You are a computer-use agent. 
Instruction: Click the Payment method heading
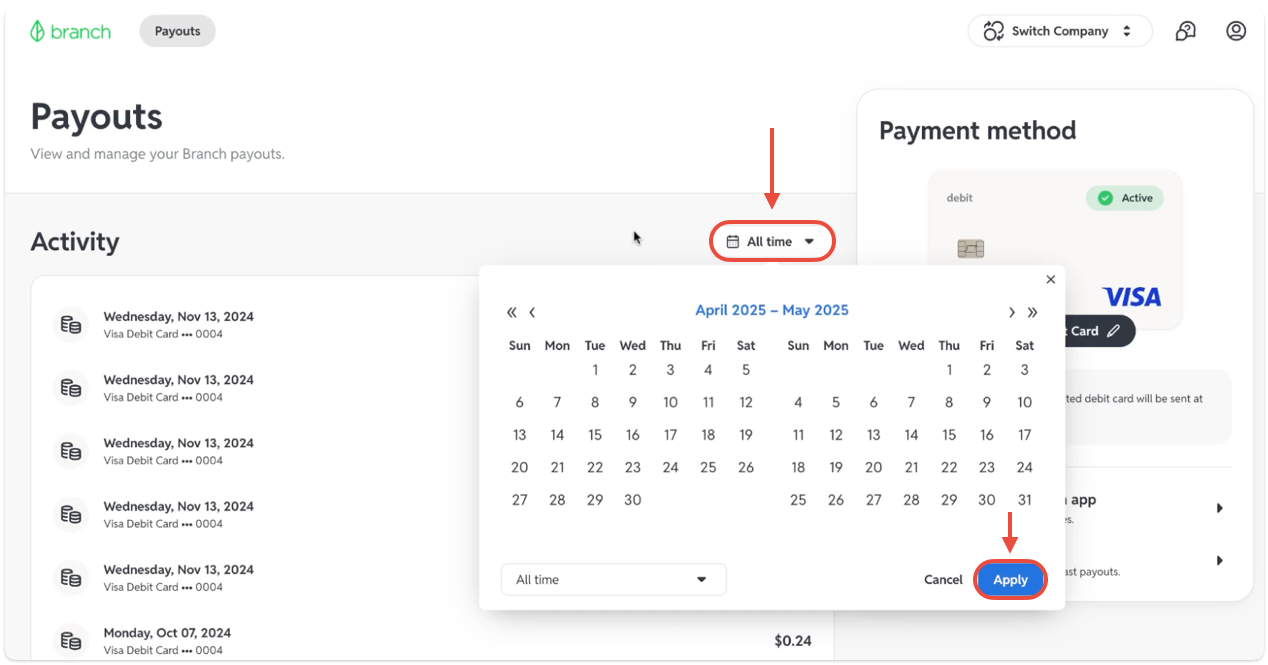coord(977,131)
